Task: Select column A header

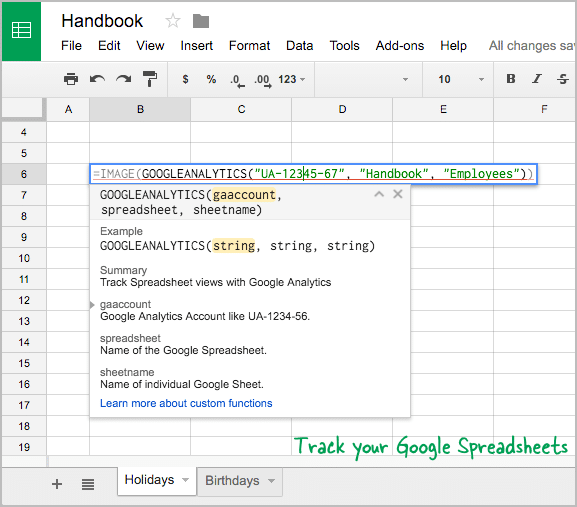Action: pos(68,109)
